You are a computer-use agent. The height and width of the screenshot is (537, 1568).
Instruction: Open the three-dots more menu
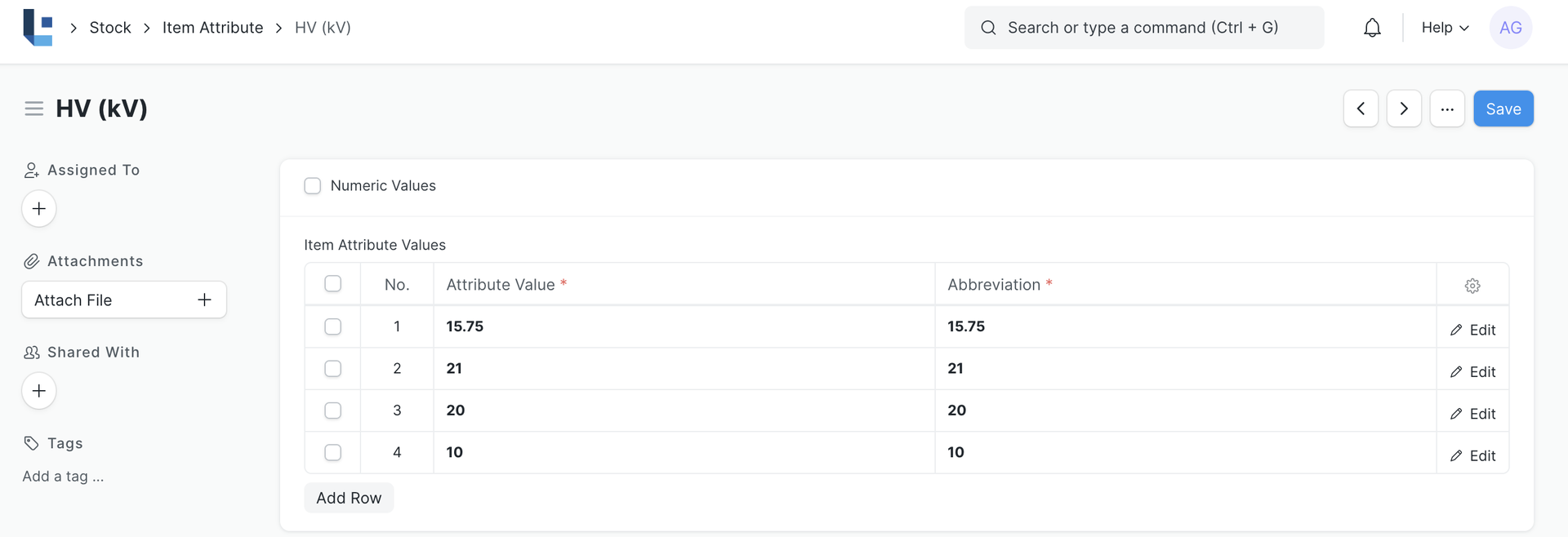[1447, 109]
